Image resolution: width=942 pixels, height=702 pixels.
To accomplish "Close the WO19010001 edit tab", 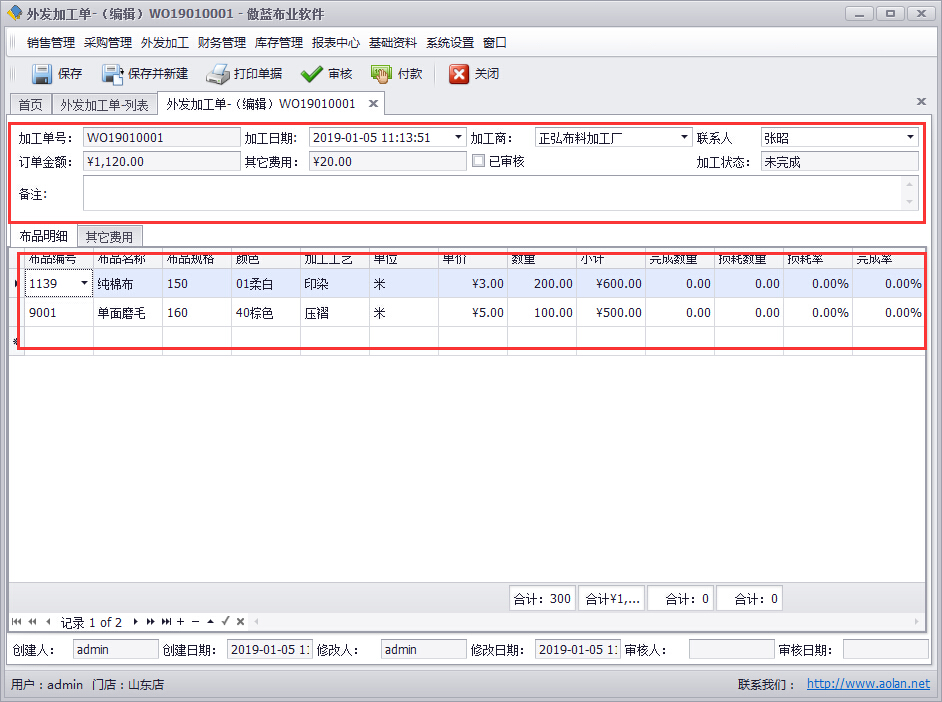I will [373, 103].
